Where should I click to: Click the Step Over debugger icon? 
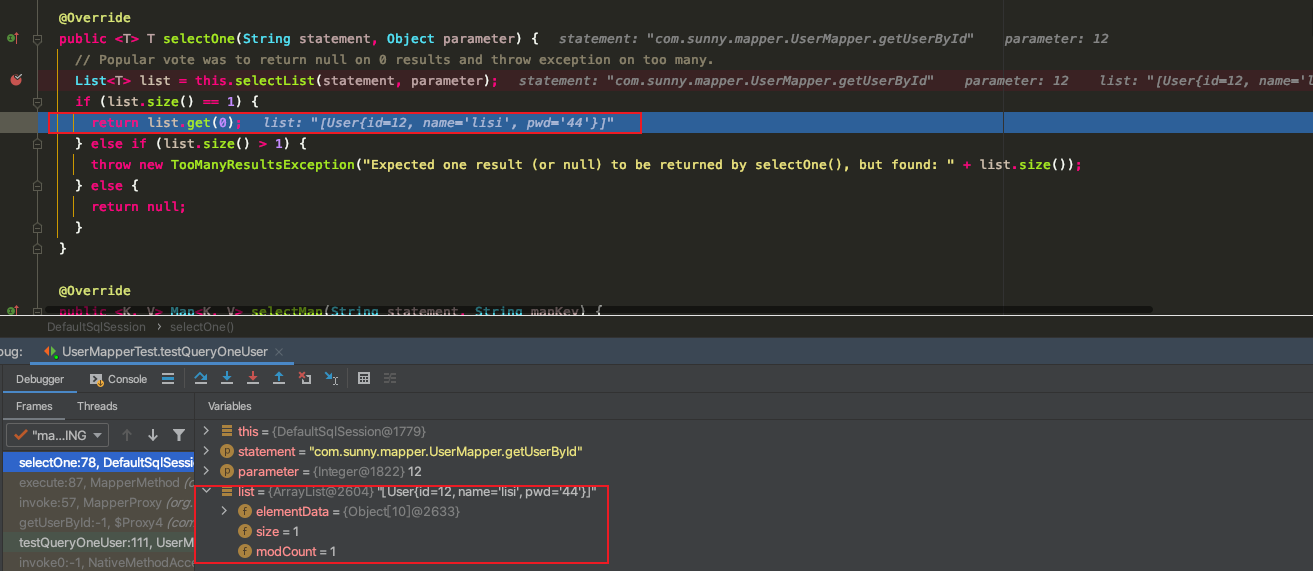tap(201, 379)
